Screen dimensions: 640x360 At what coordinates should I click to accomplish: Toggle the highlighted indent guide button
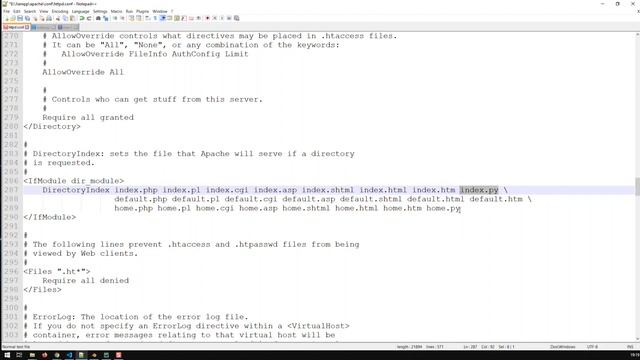tap(163, 18)
